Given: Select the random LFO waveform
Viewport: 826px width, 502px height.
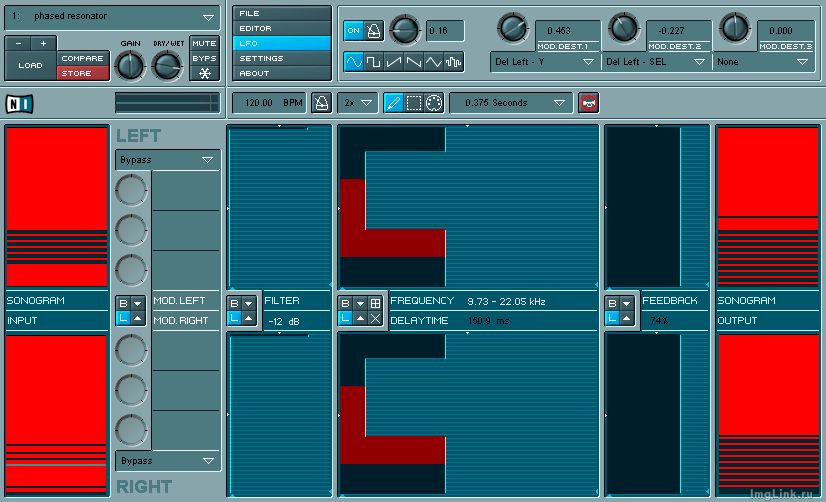Looking at the screenshot, I should coord(454,62).
